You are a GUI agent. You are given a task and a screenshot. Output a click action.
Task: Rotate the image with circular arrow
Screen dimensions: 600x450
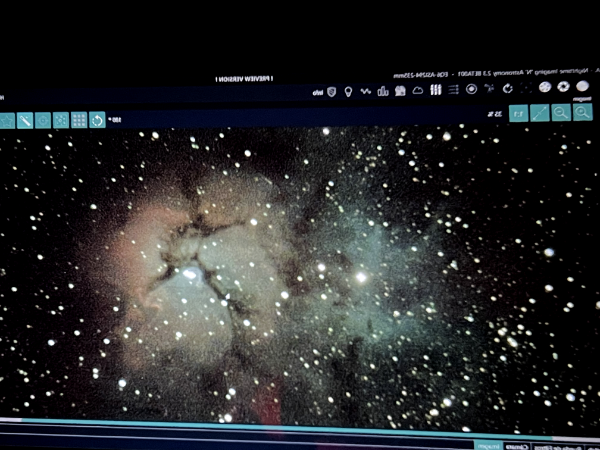tap(97, 120)
